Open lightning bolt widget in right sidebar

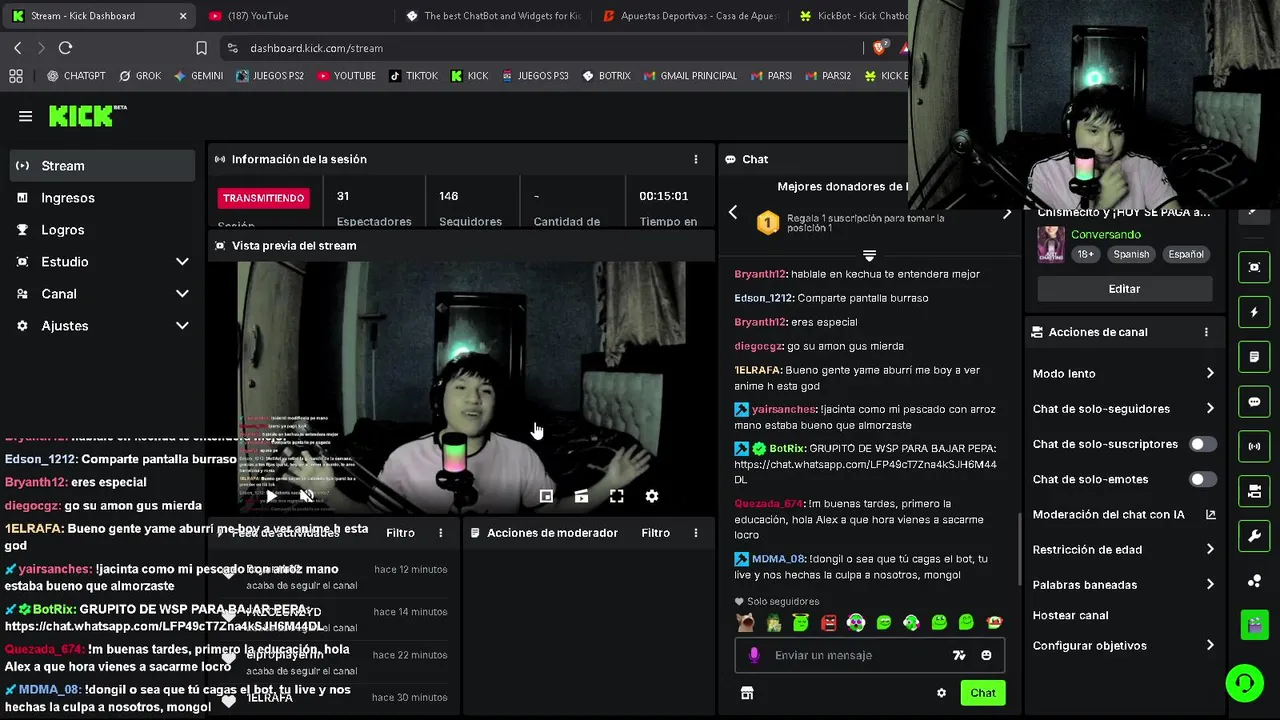(1254, 312)
